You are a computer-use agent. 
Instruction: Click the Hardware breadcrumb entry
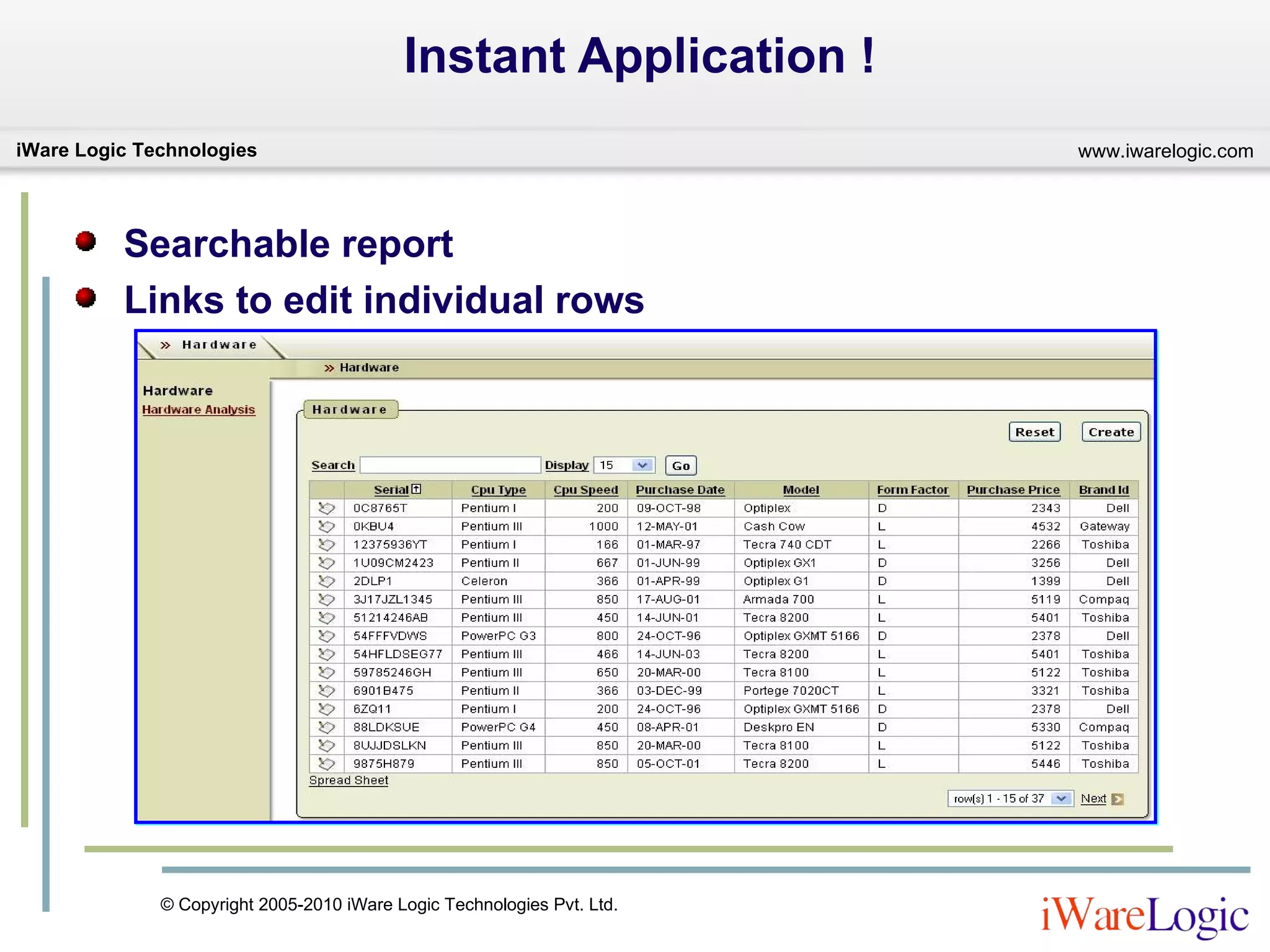[369, 368]
